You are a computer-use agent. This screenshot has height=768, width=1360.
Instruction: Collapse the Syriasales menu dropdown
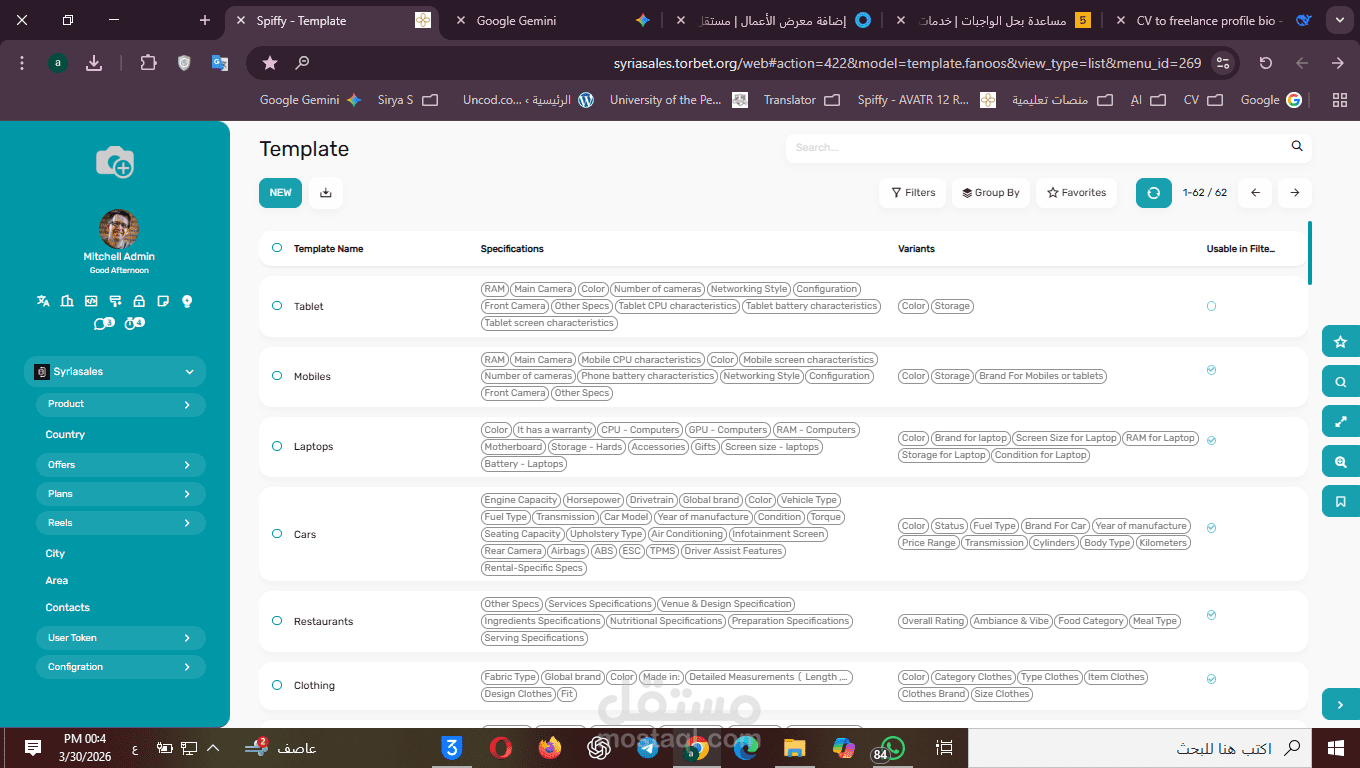[115, 372]
